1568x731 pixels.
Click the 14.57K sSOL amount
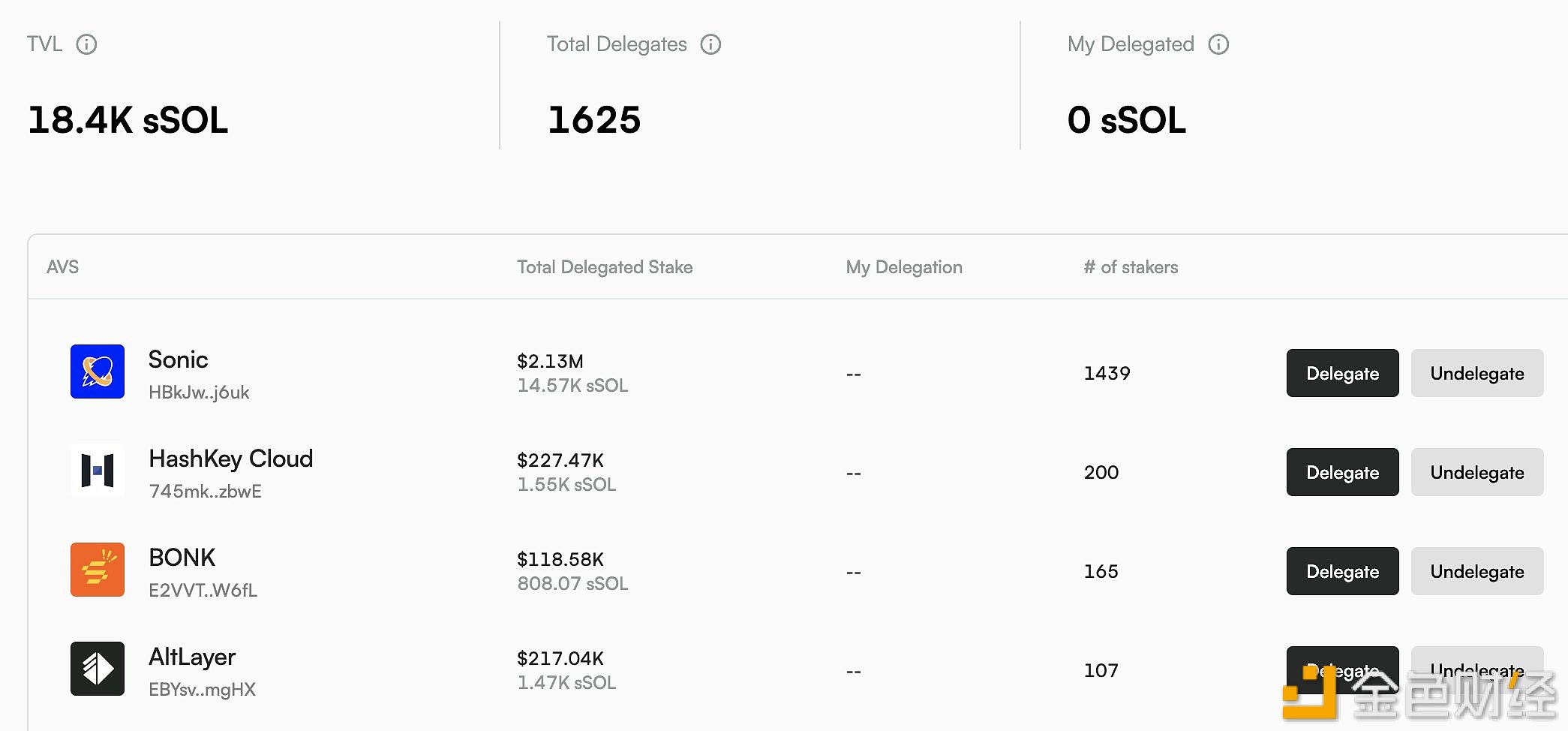pos(572,386)
